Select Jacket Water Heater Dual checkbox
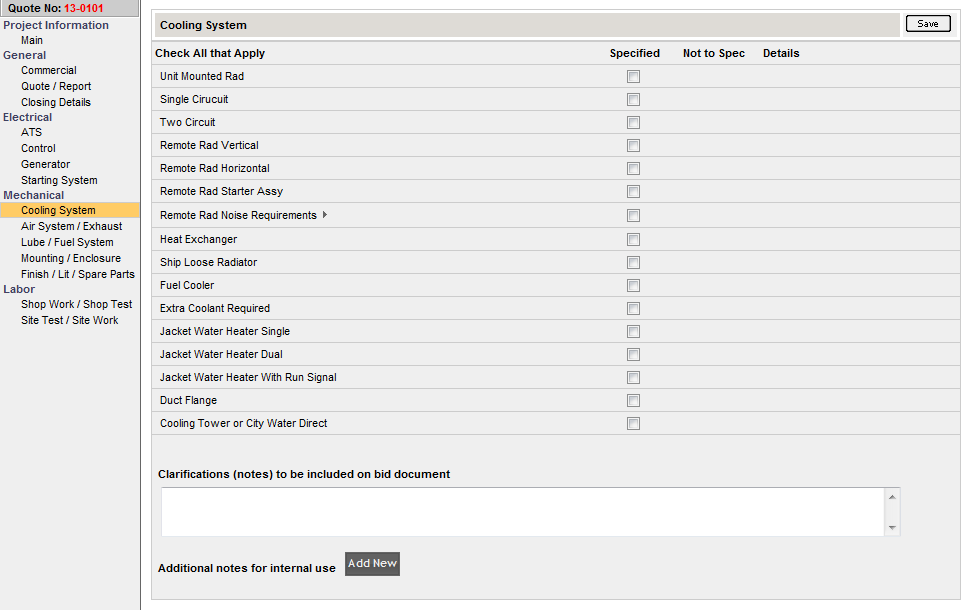Viewport: 974px width, 610px height. point(633,355)
